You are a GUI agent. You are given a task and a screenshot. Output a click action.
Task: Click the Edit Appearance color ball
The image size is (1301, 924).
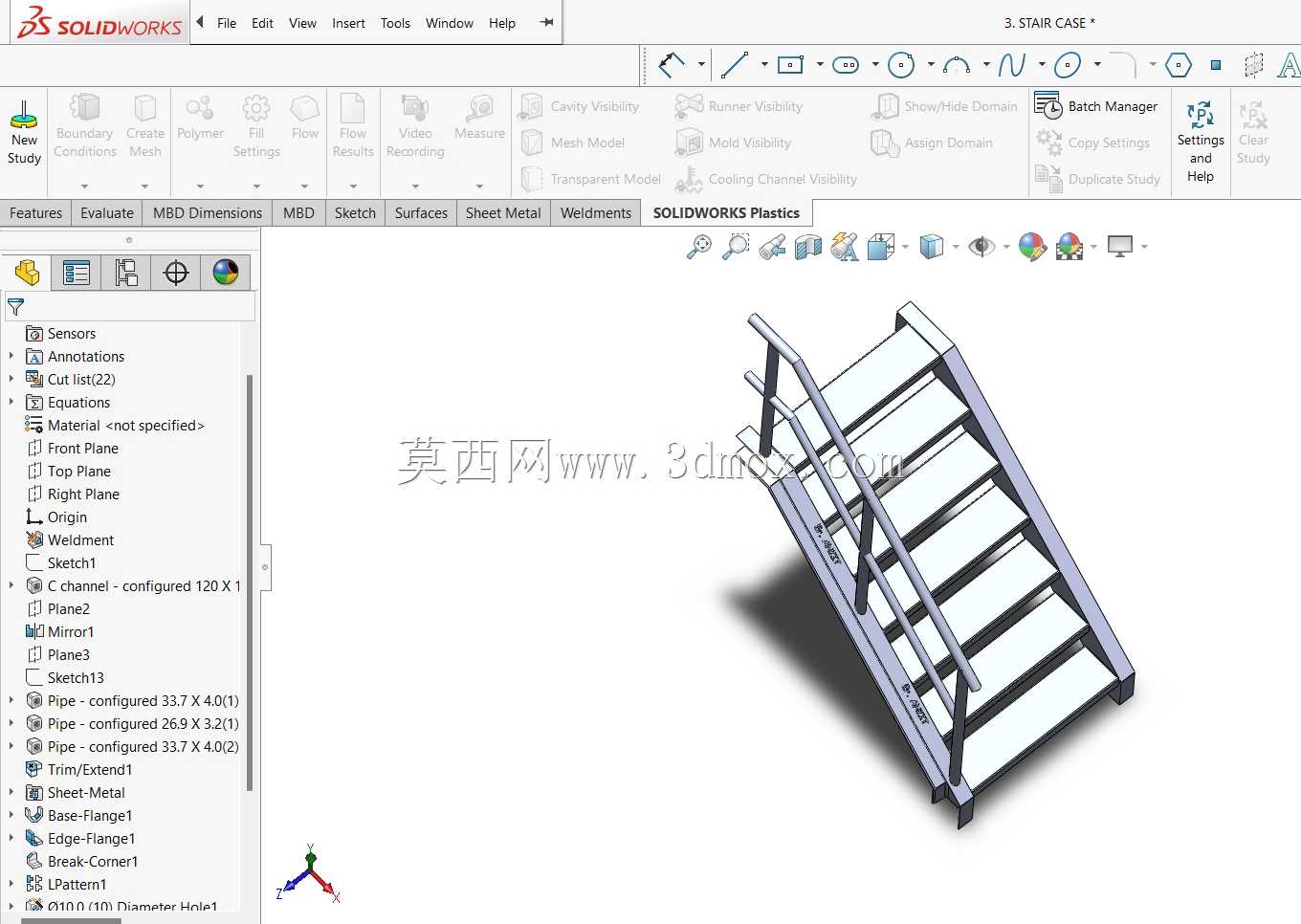pos(1032,247)
